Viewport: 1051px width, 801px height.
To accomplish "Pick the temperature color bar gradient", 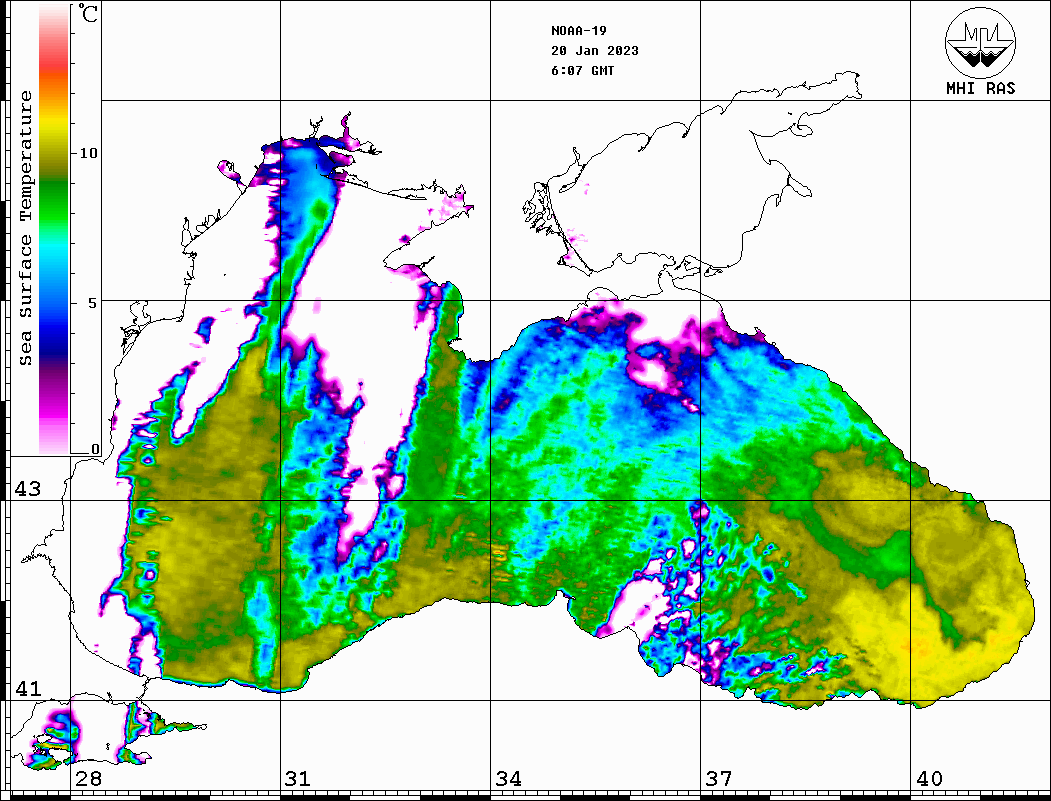I will coord(54,230).
